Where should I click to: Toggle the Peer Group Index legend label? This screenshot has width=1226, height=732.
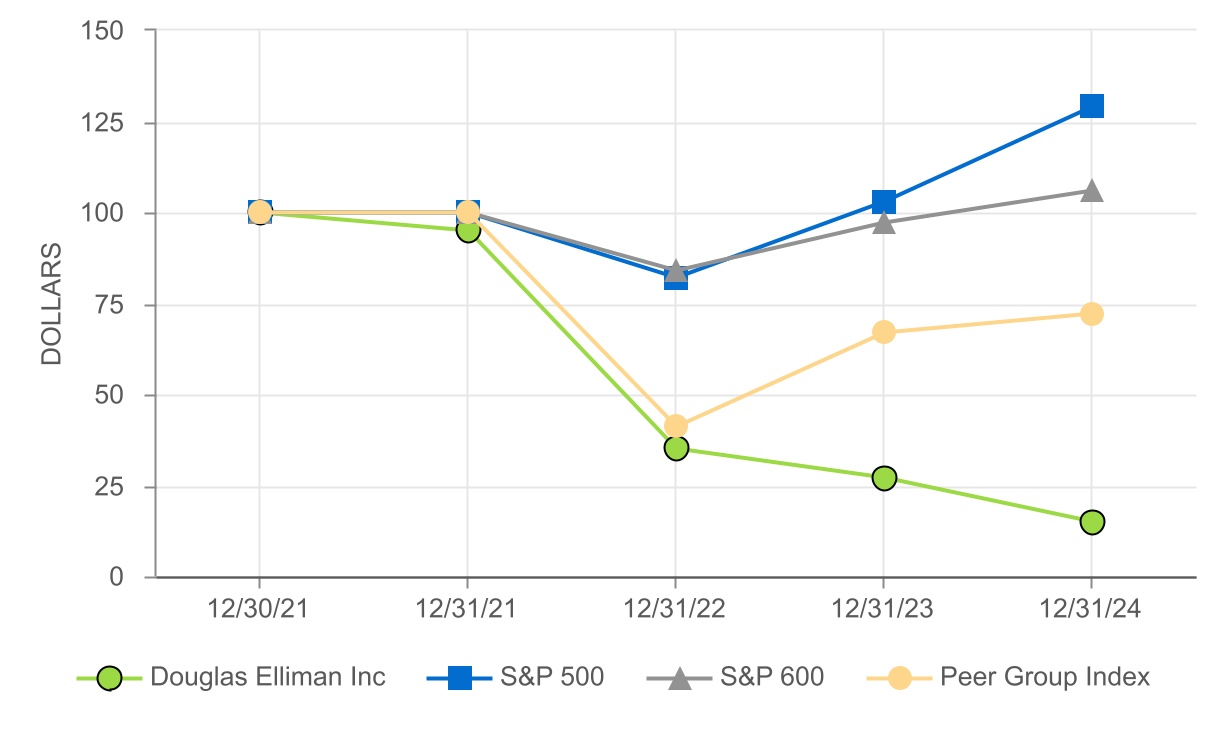[x=1045, y=678]
